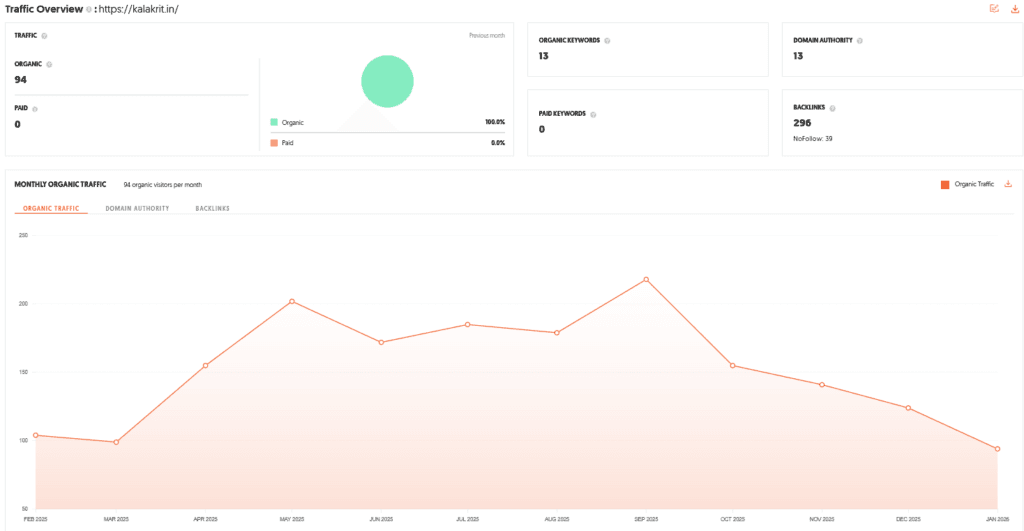The height and width of the screenshot is (531, 1024).
Task: Click the JUL 2025 data point
Action: coord(468,325)
